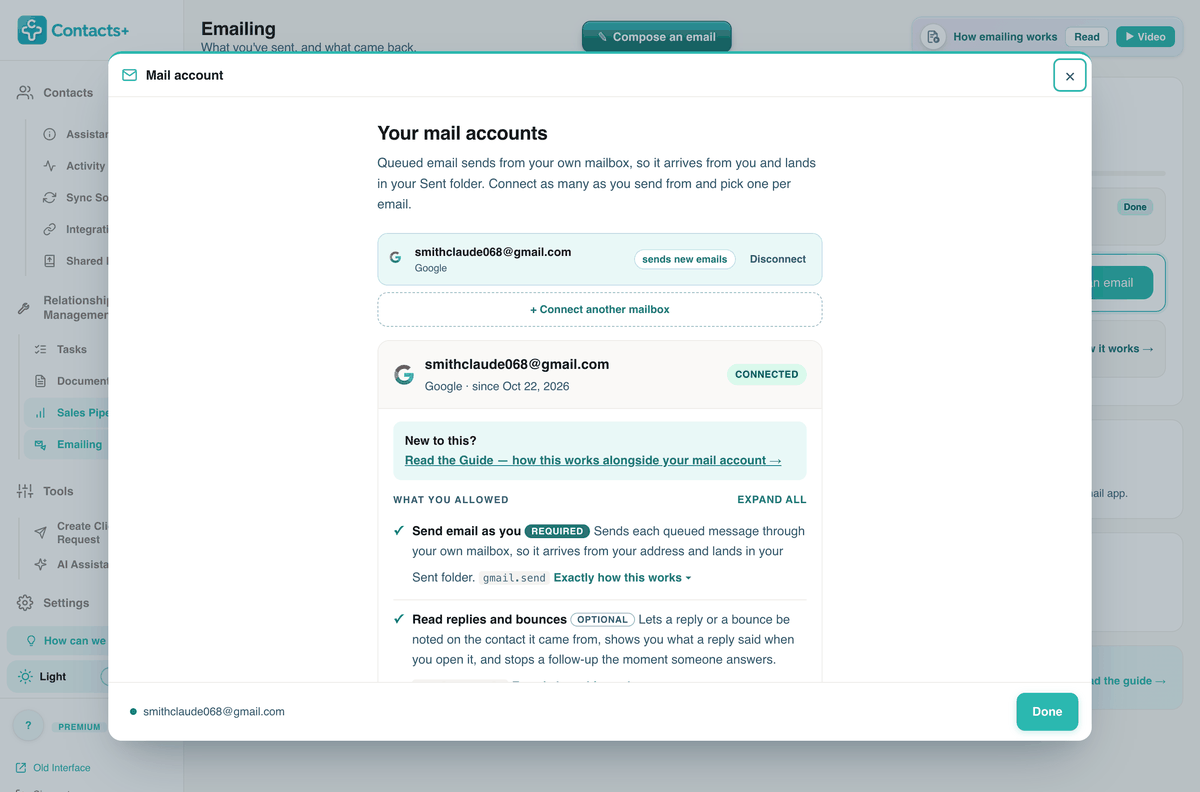
Task: Click the Contacts people icon
Action: 25,92
